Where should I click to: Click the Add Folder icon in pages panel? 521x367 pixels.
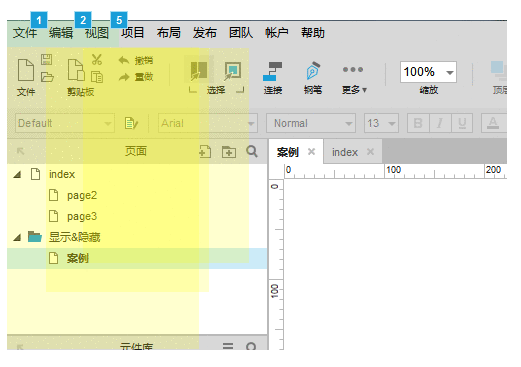(x=229, y=152)
